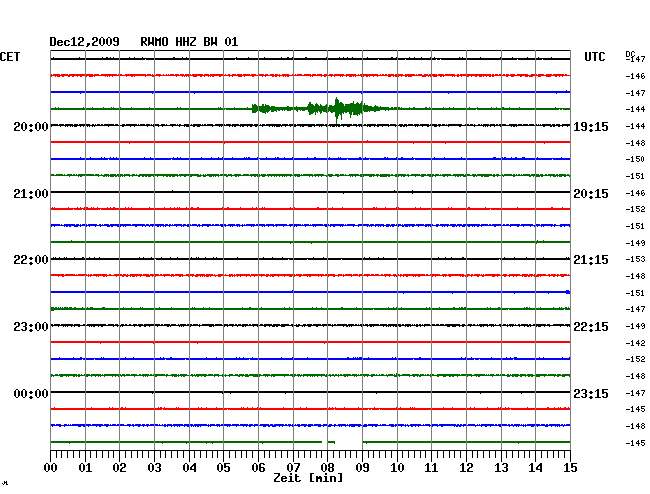This screenshot has width=650, height=494.
Task: Click minute tick label 08
Action: [x=327, y=468]
